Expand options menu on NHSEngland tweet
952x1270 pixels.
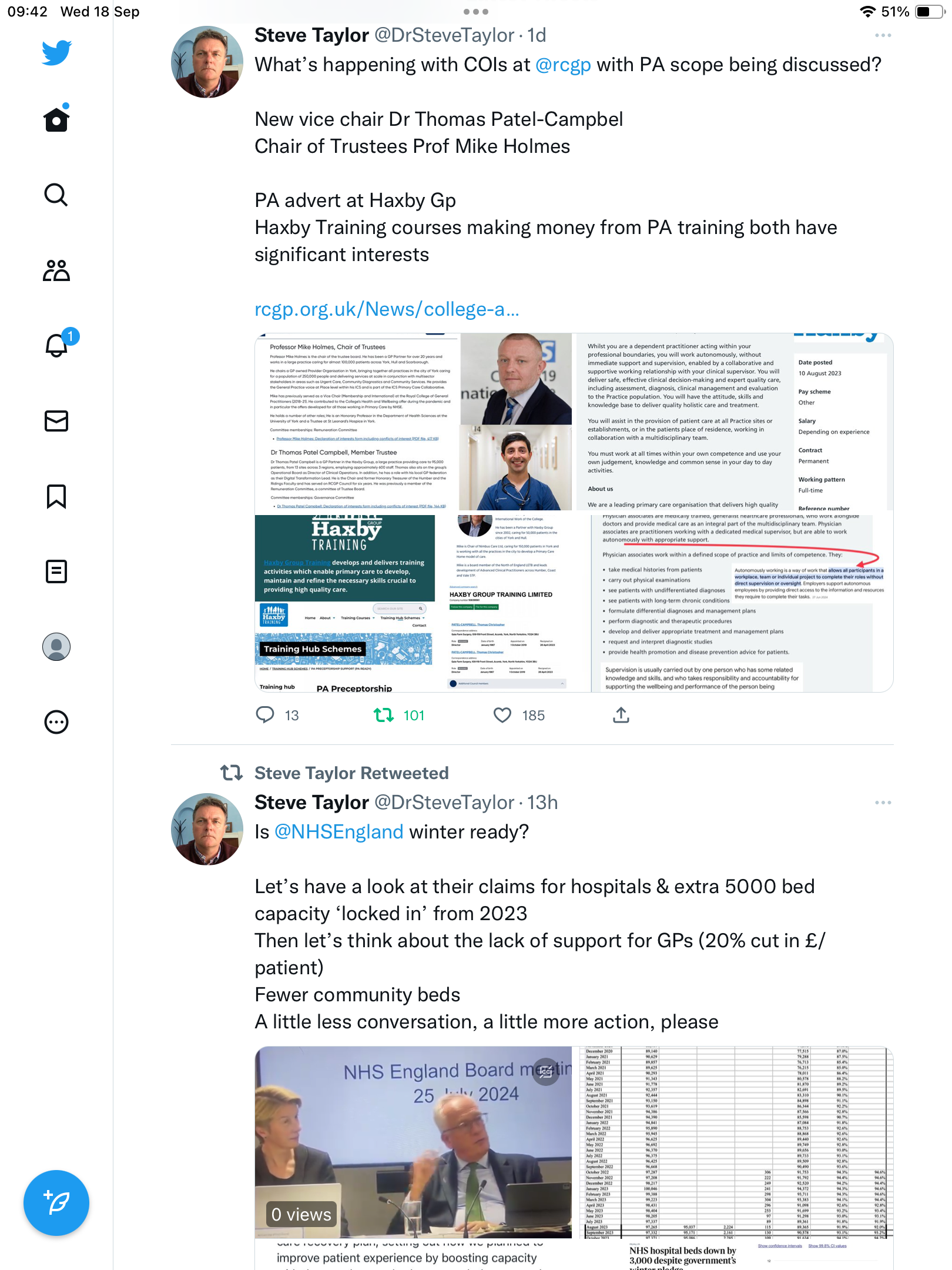[883, 803]
